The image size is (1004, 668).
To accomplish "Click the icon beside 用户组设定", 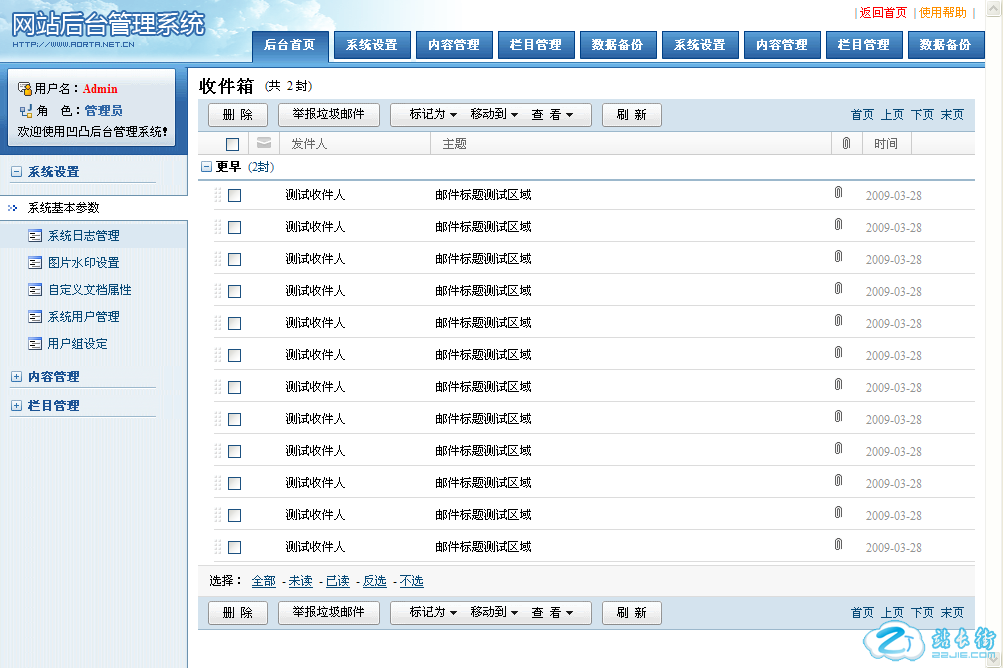I will coord(35,344).
